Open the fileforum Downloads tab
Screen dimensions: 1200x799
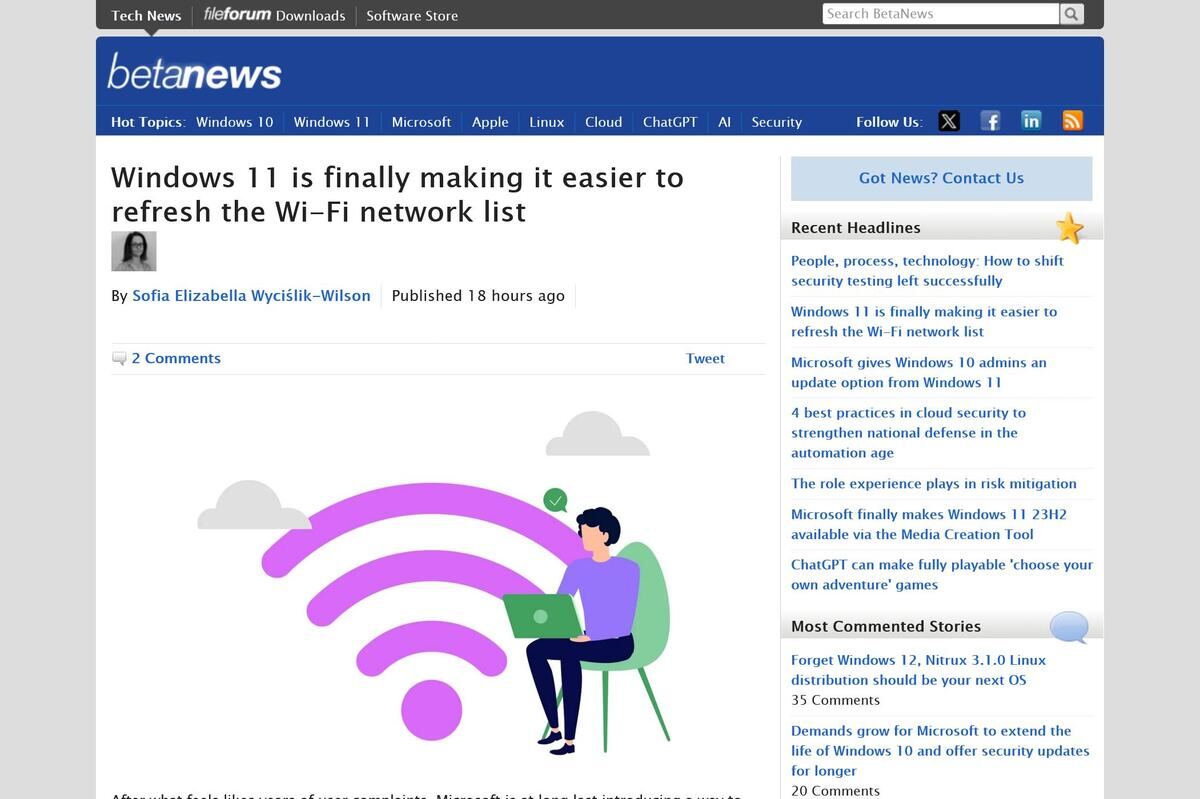coord(274,15)
